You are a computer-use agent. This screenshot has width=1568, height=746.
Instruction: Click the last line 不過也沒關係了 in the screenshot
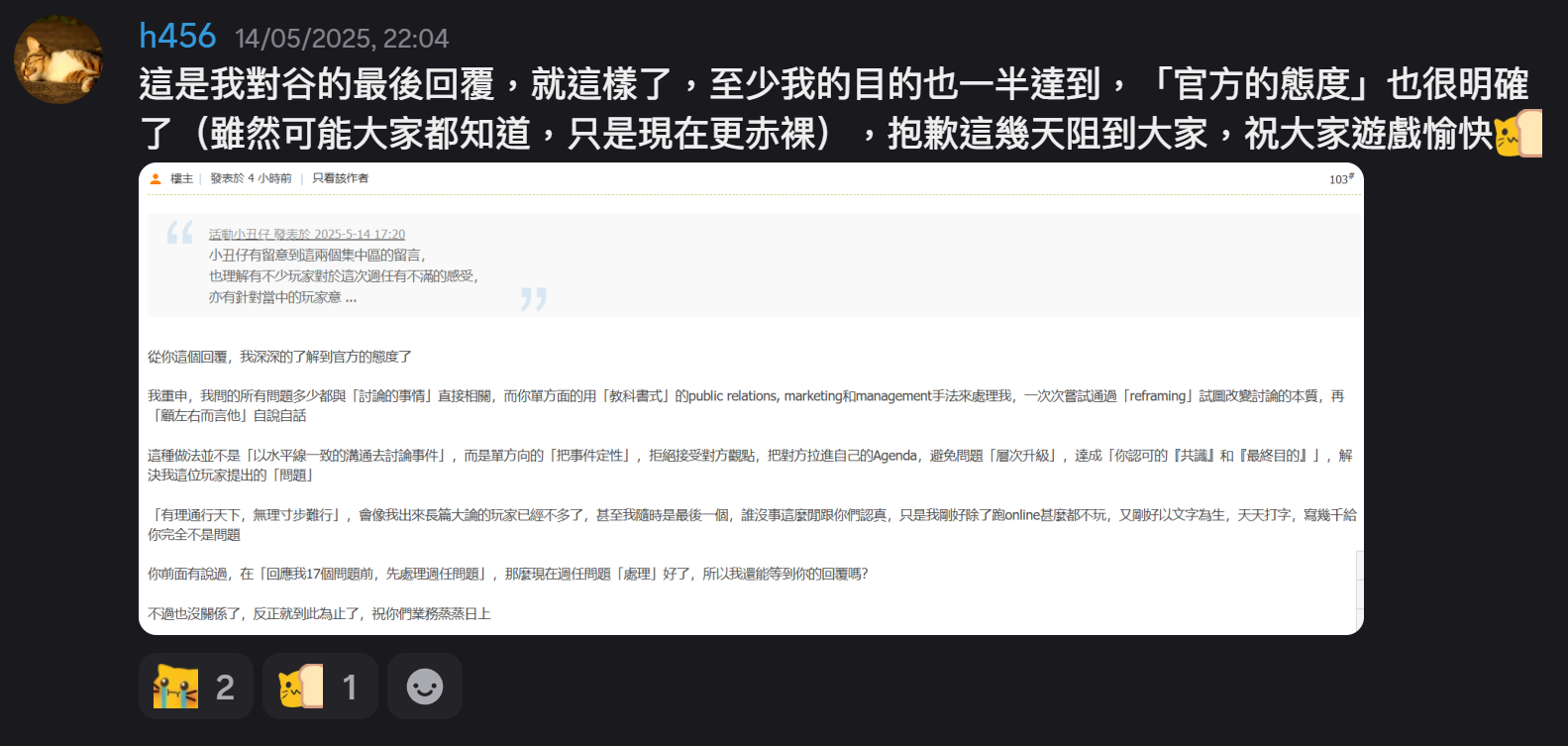[x=319, y=614]
